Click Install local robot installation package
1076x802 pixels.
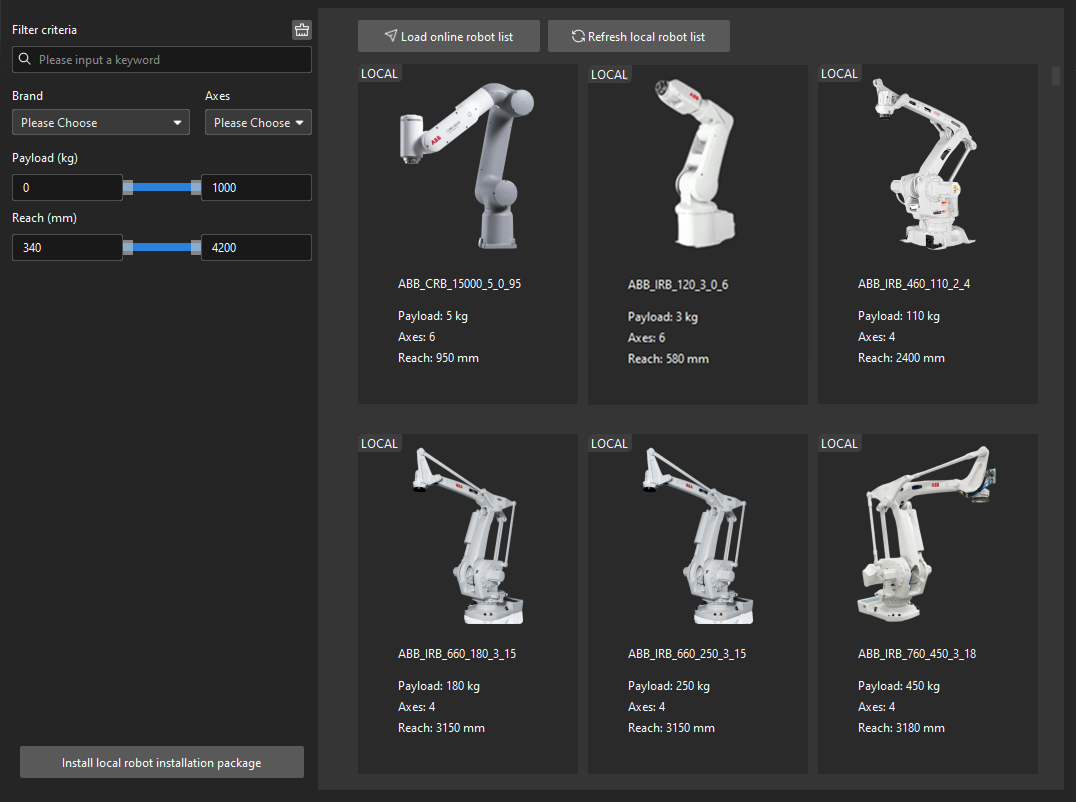point(161,762)
